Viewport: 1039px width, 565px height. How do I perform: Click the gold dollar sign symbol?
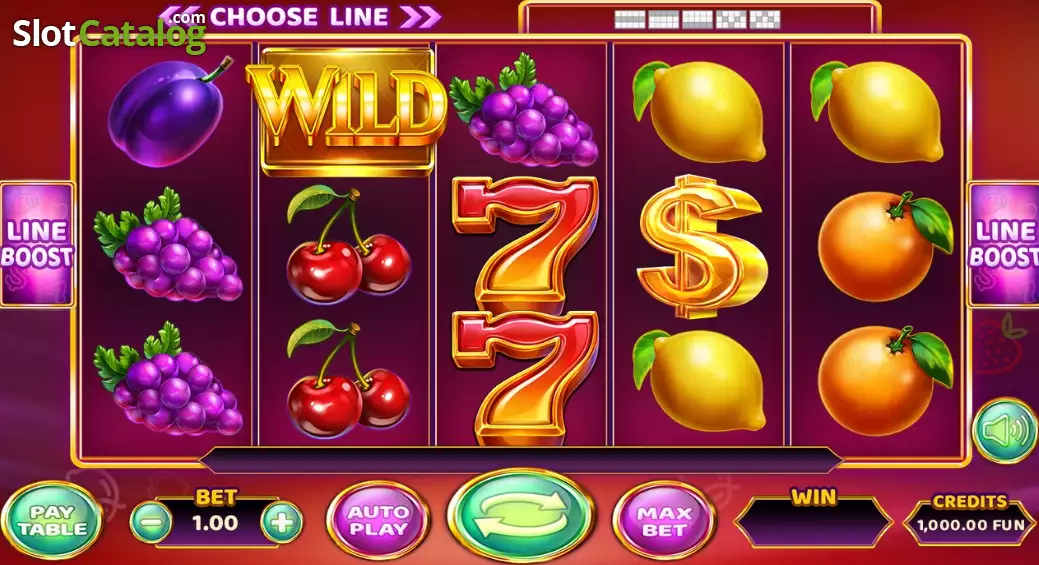(x=701, y=246)
